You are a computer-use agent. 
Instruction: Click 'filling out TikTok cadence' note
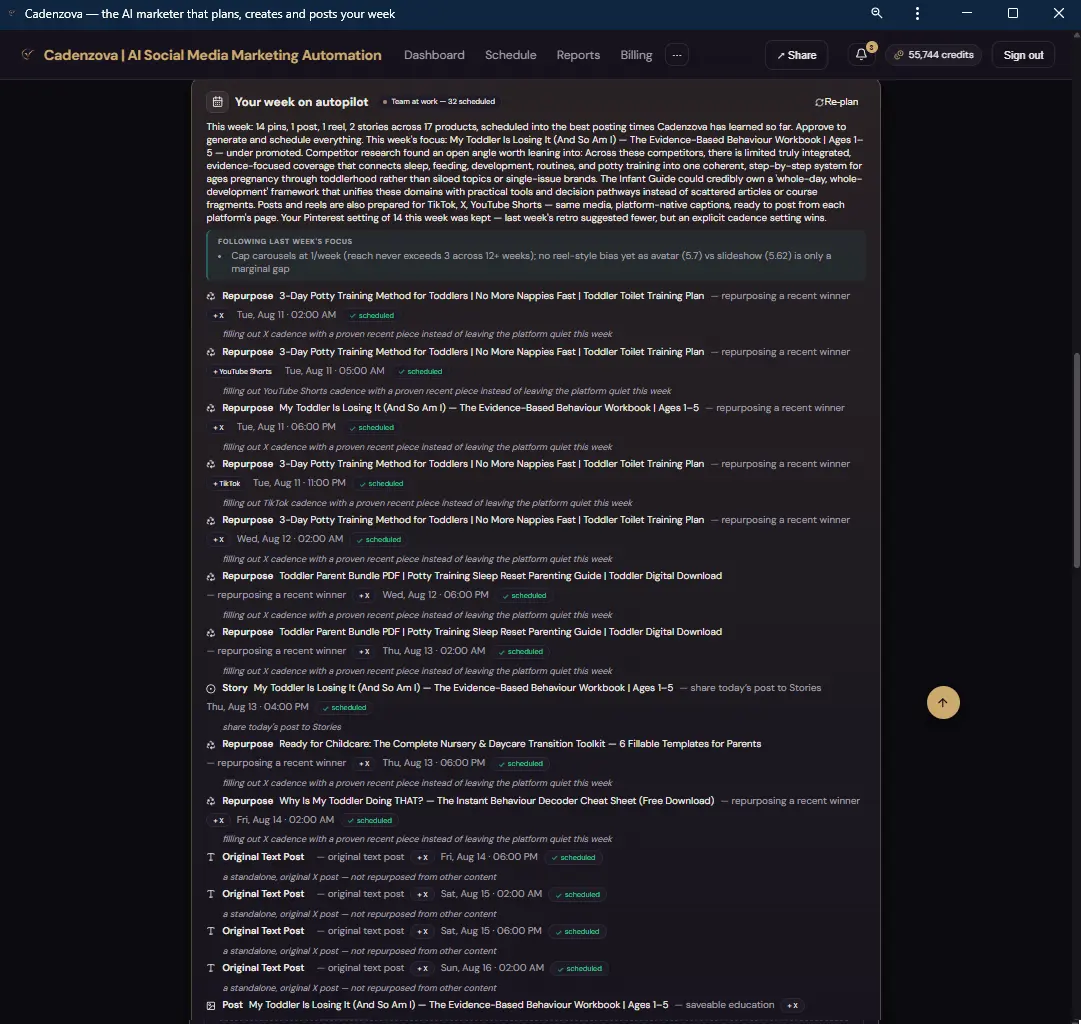[427, 503]
